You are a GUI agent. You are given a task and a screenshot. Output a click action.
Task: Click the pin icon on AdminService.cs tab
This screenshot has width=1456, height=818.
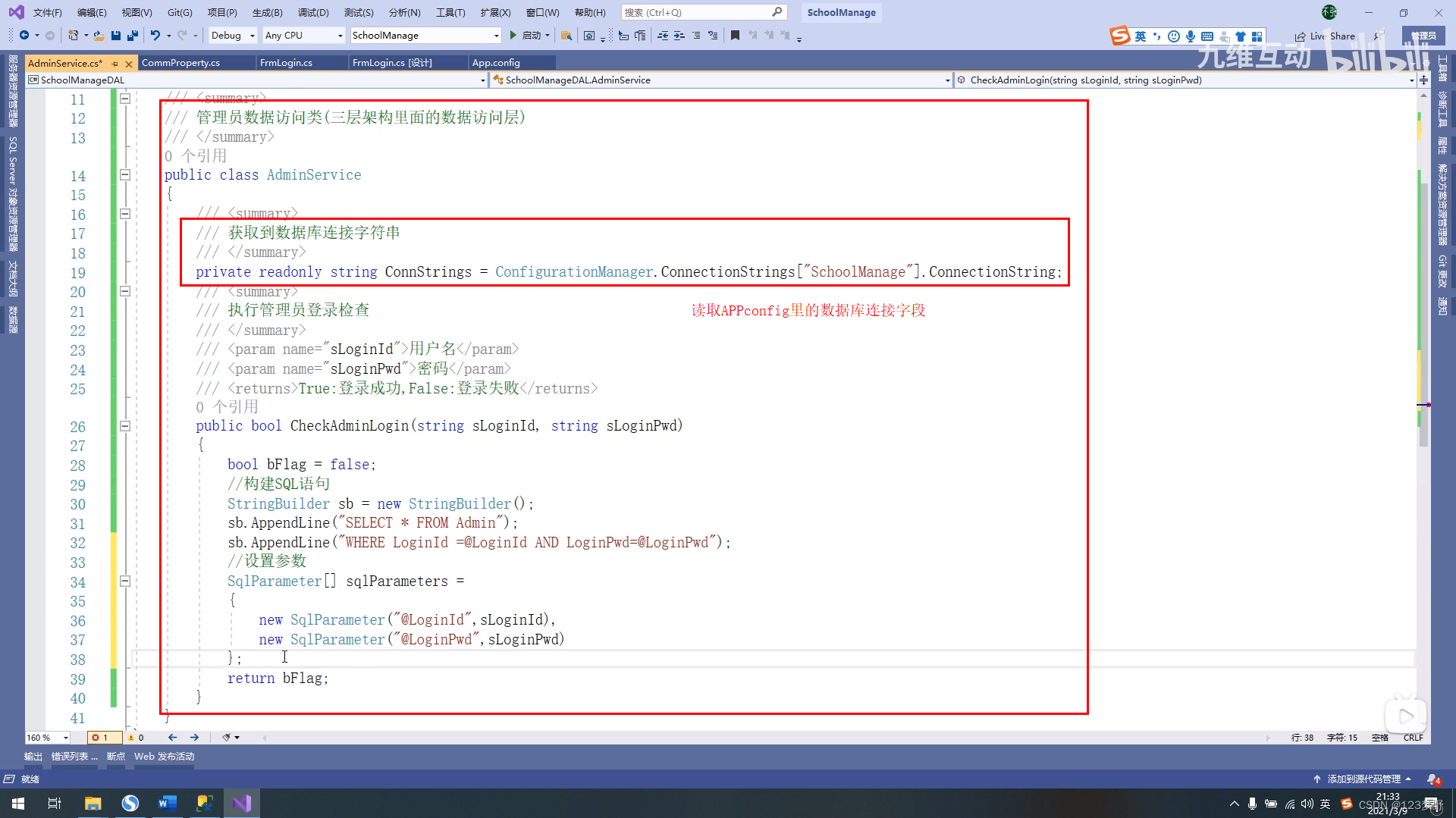tap(115, 64)
